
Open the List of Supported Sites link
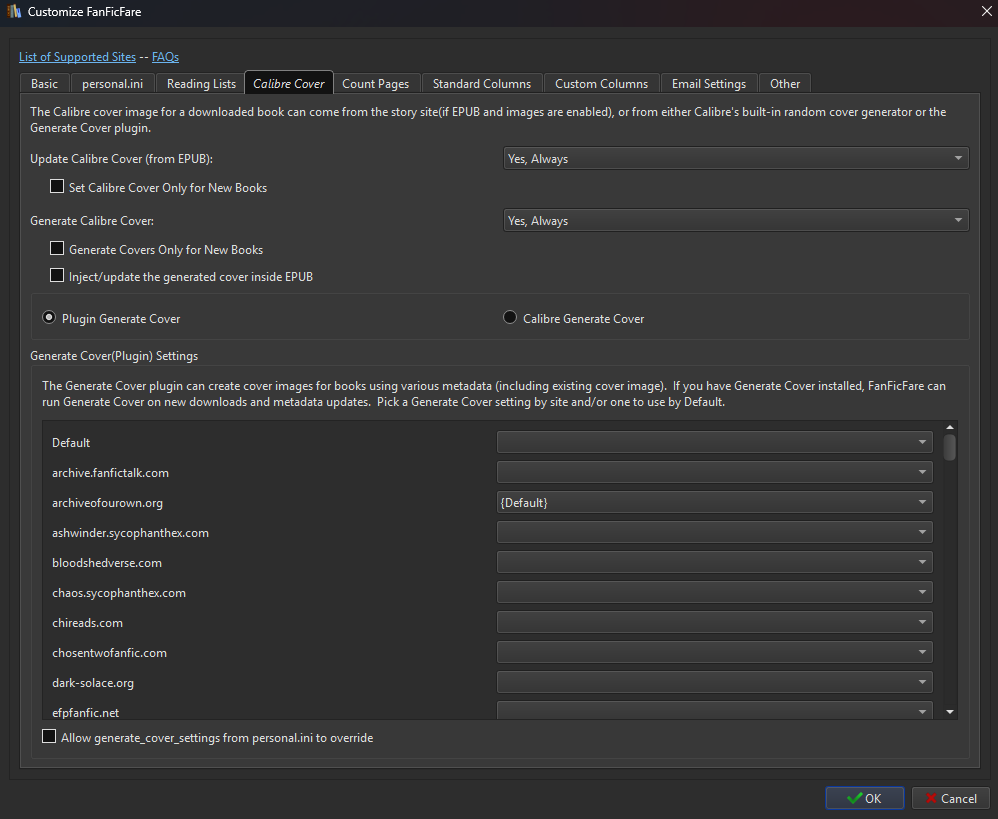(x=78, y=57)
